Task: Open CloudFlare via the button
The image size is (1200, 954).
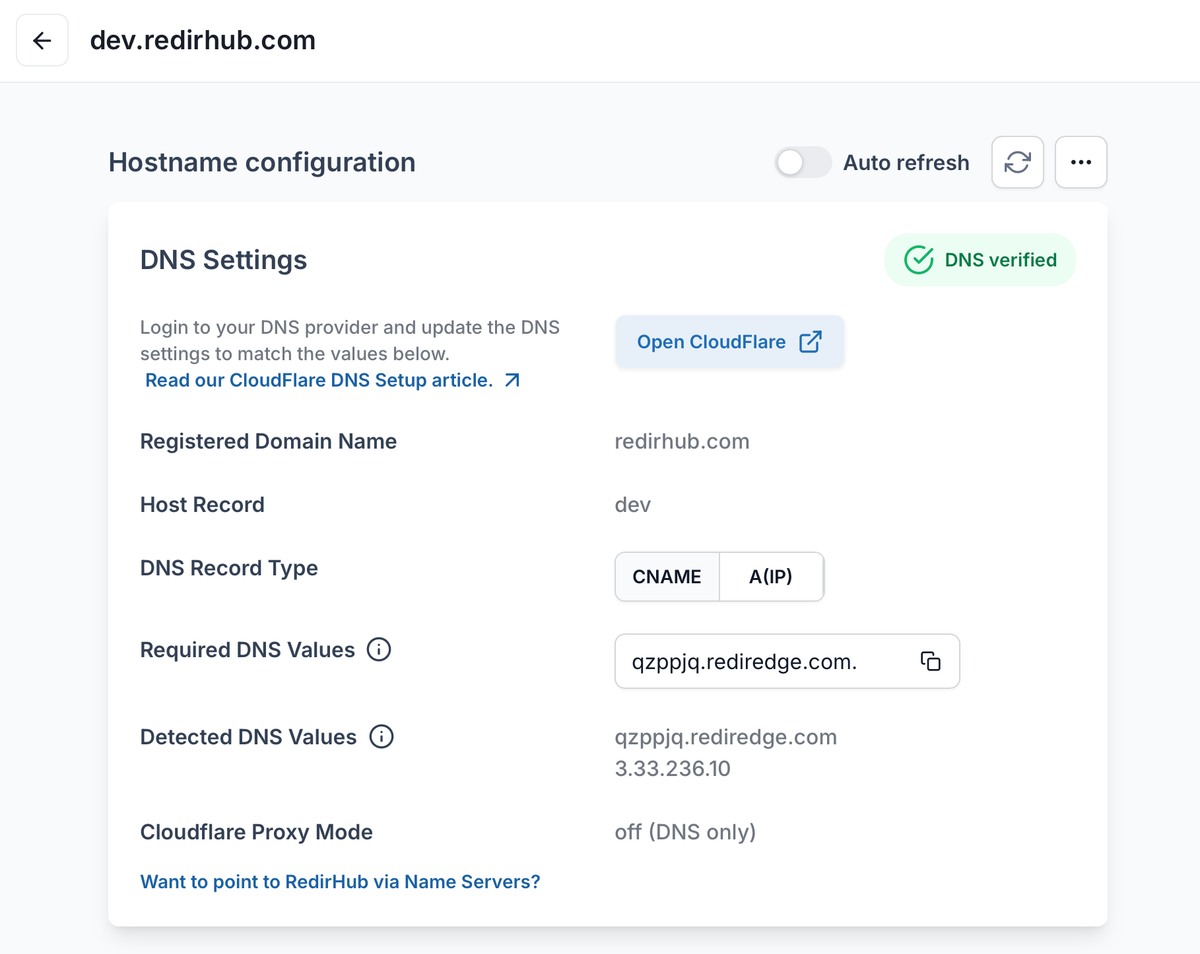Action: [x=729, y=342]
